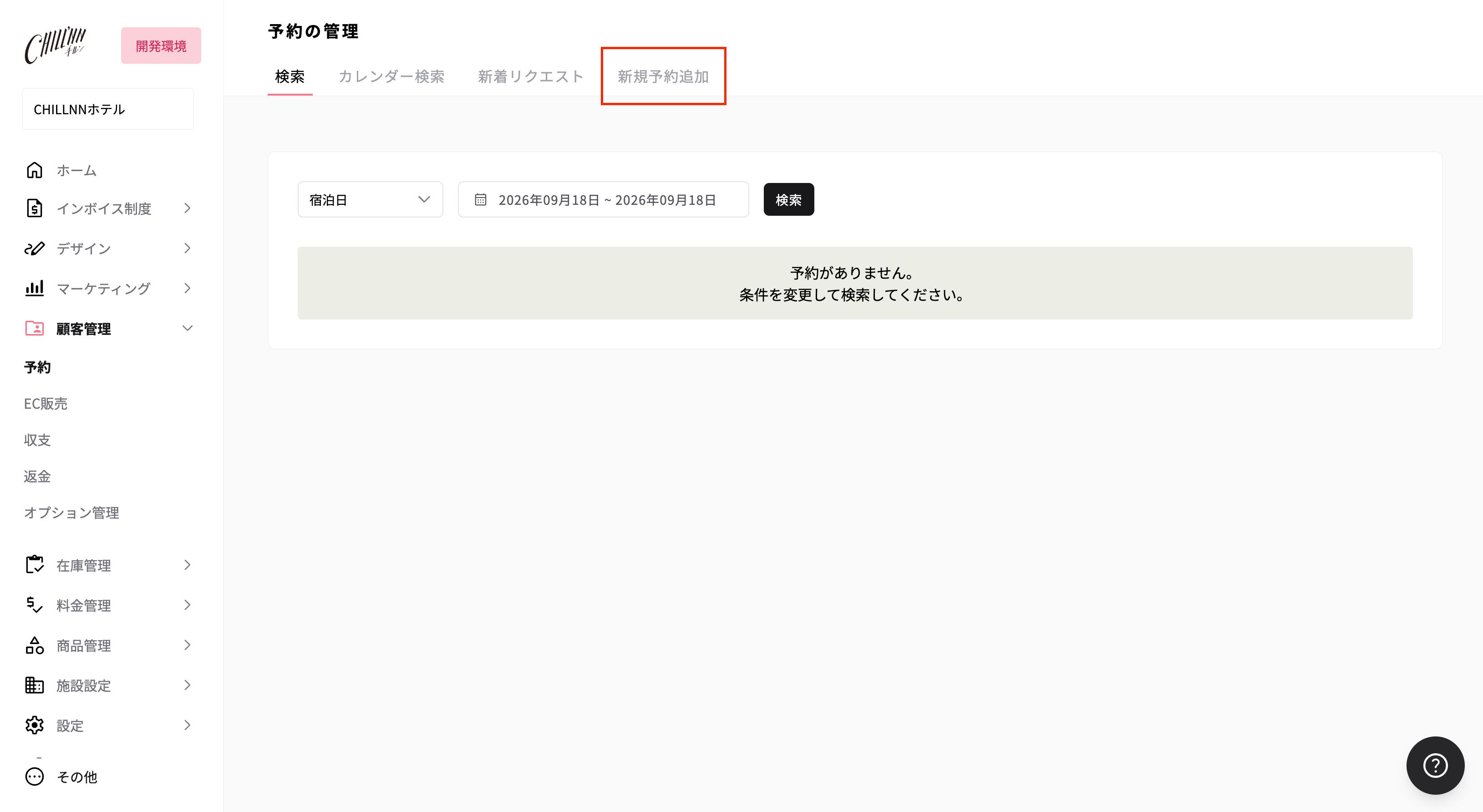Screen dimensions: 1483x812
Task: Open the 収支 submenu item
Action: click(37, 440)
